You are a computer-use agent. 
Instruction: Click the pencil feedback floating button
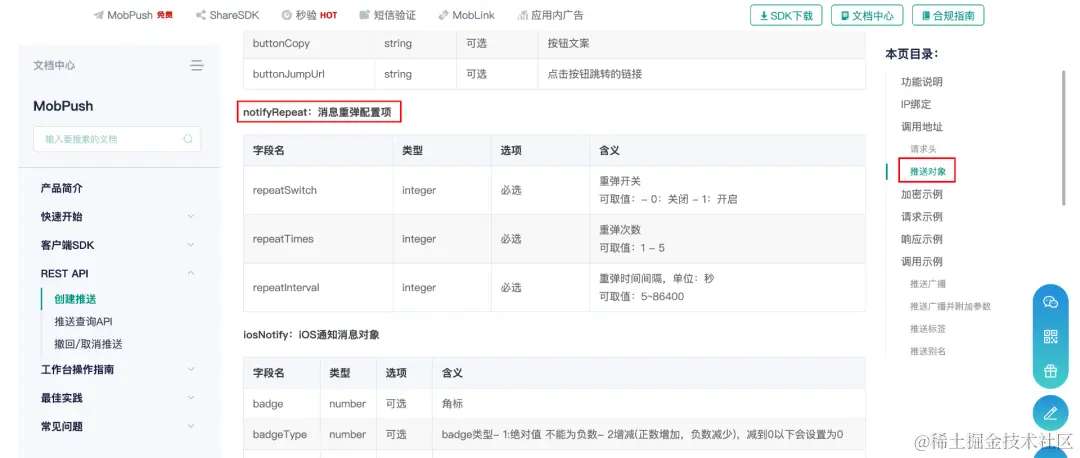tap(1050, 413)
